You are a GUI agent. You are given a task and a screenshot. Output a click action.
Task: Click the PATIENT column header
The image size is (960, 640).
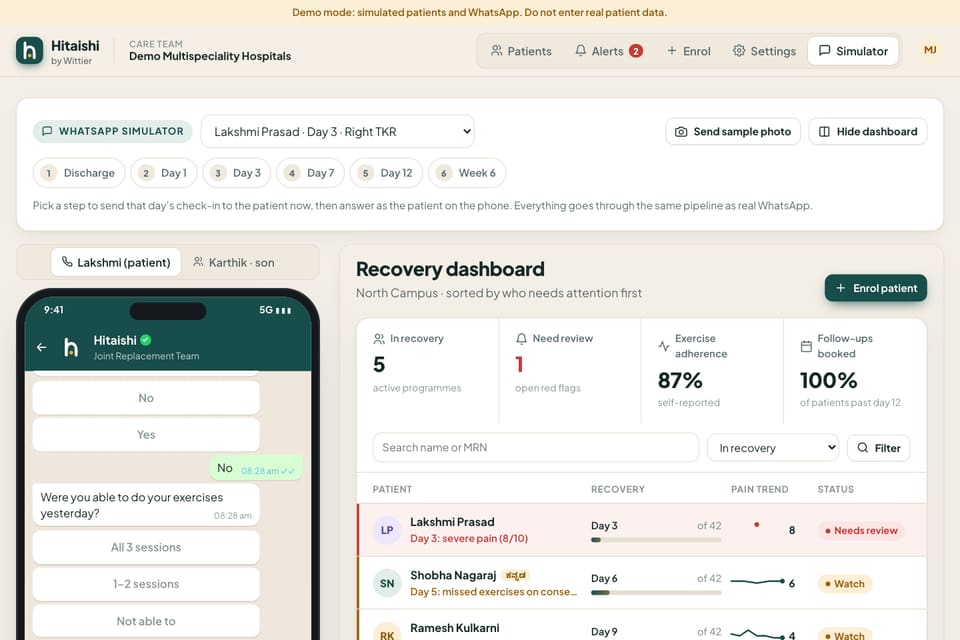pyautogui.click(x=392, y=489)
